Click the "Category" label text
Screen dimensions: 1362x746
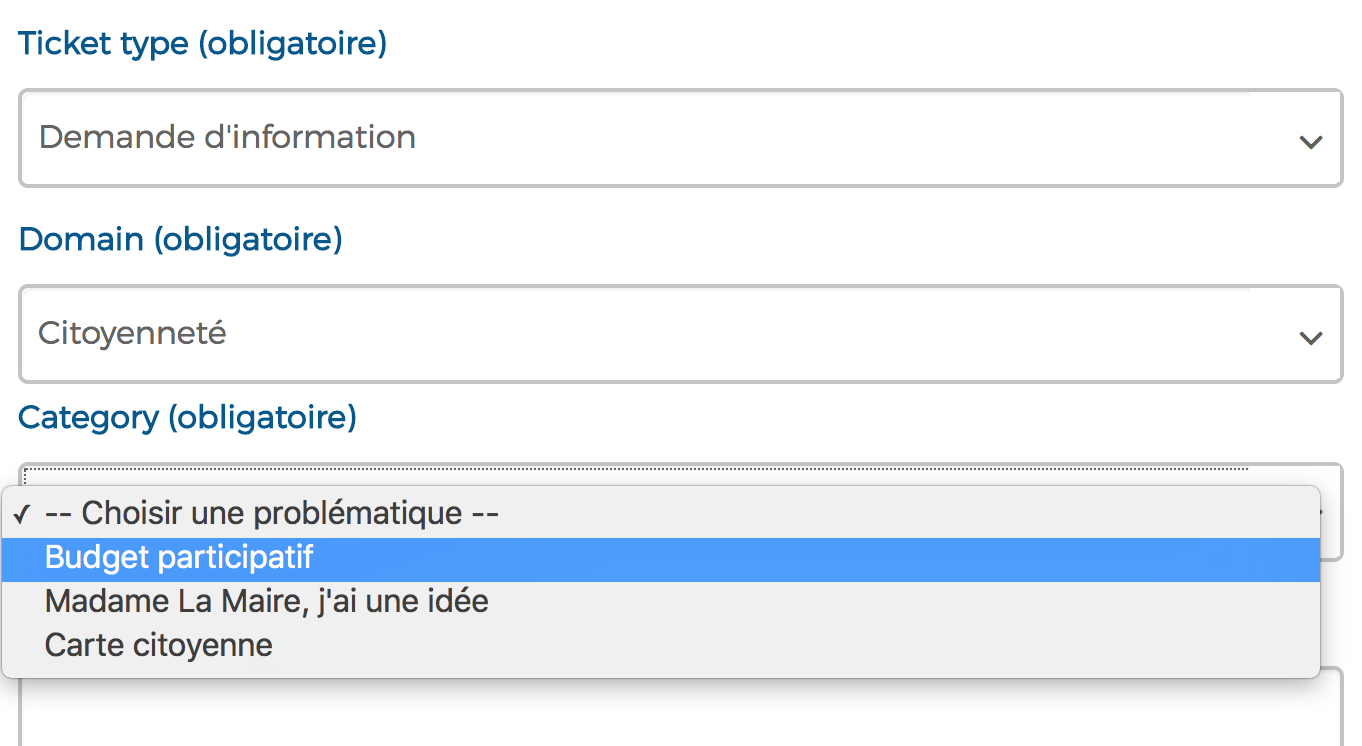click(88, 417)
